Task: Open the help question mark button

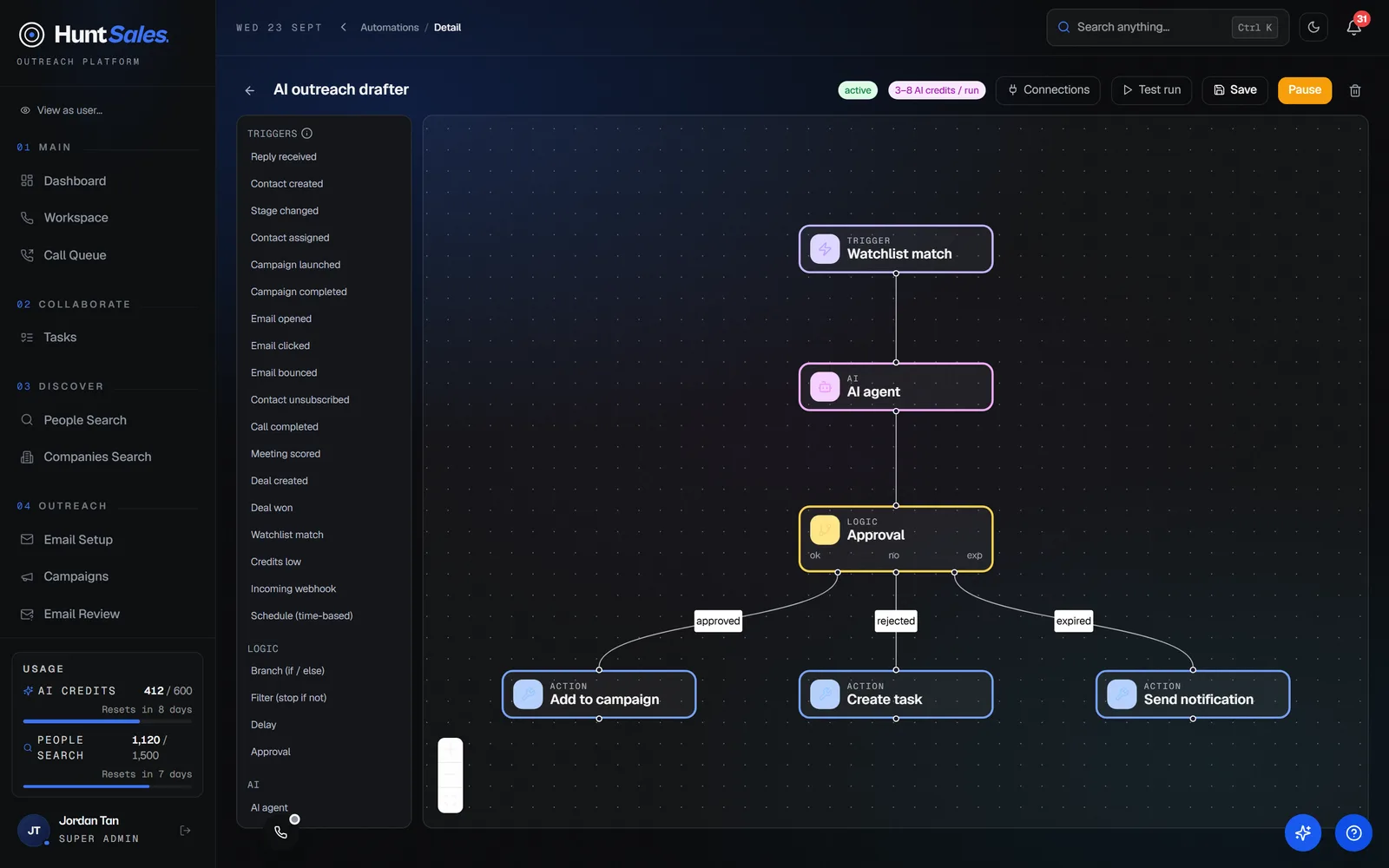Action: pyautogui.click(x=1353, y=833)
